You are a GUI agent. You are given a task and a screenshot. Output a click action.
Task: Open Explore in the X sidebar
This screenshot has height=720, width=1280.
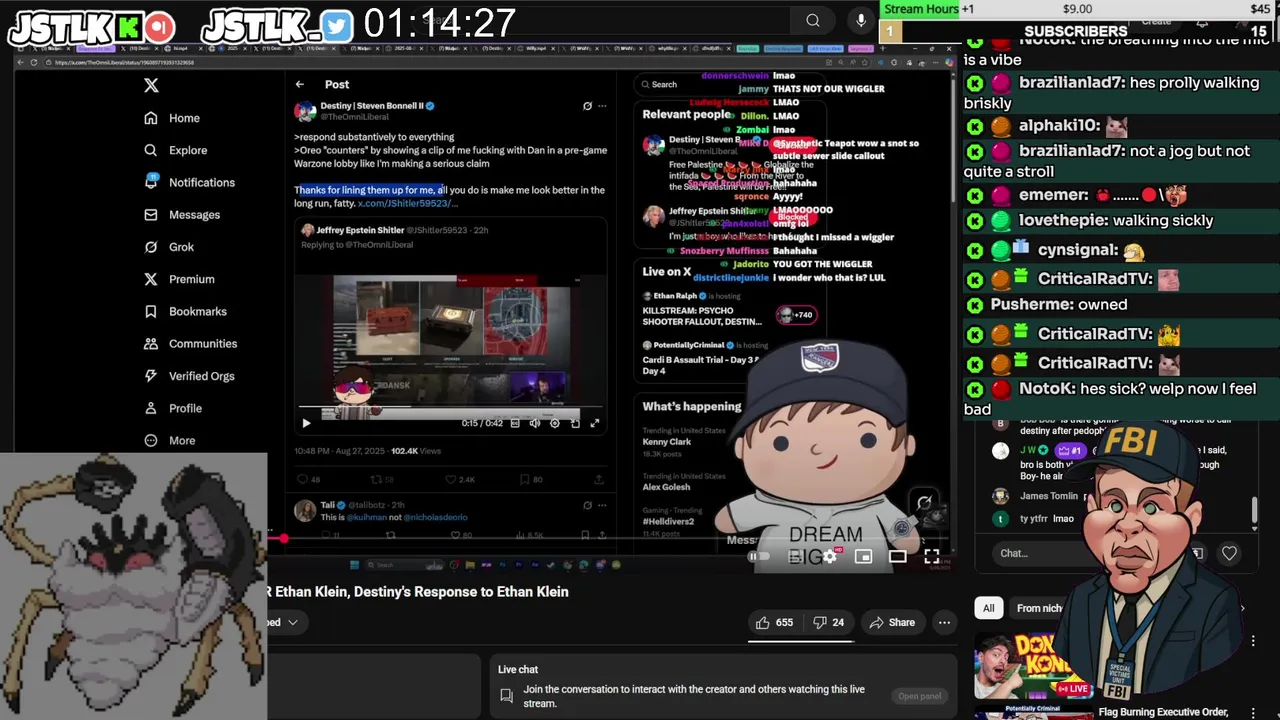pos(175,150)
